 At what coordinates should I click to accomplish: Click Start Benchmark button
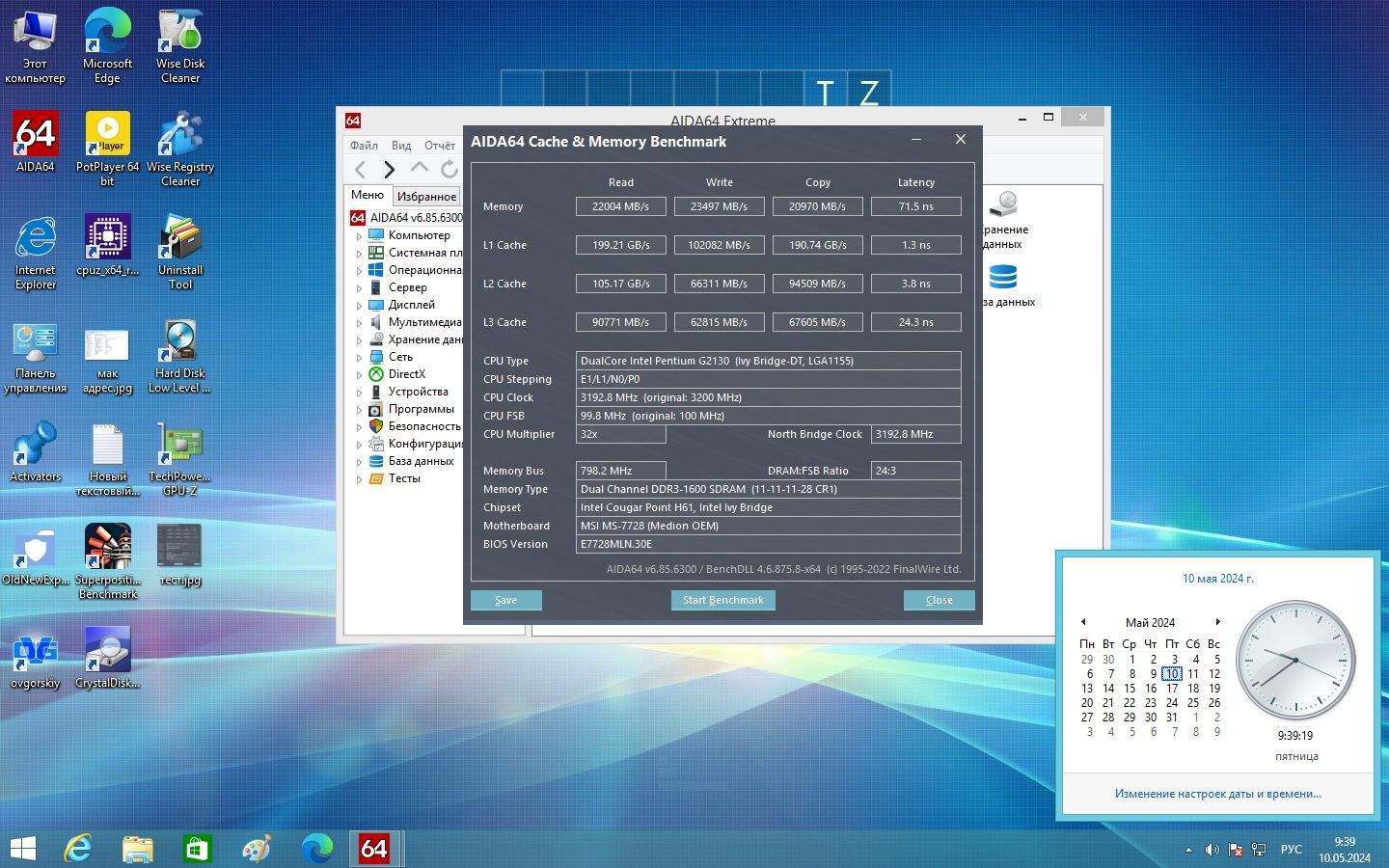[723, 600]
